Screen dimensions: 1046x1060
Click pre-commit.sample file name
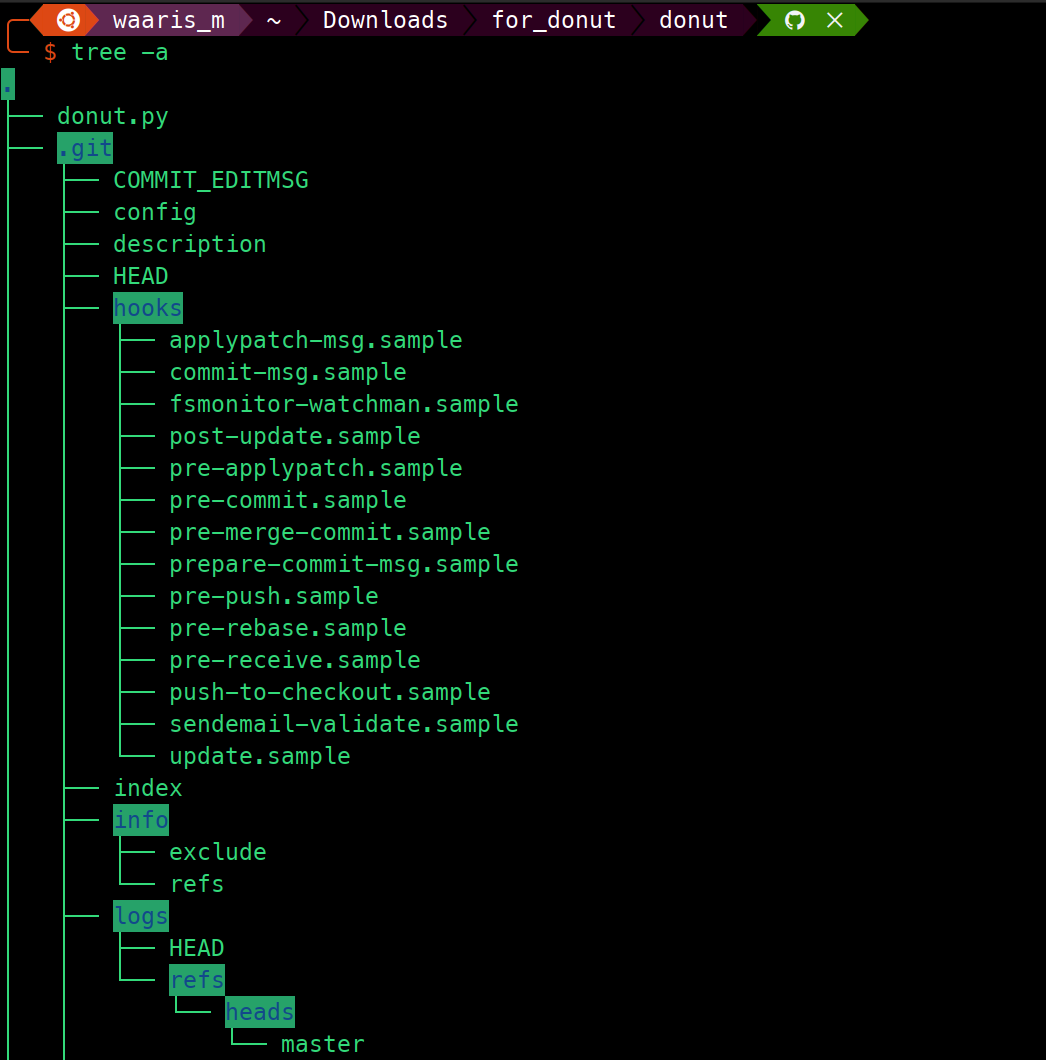click(288, 500)
